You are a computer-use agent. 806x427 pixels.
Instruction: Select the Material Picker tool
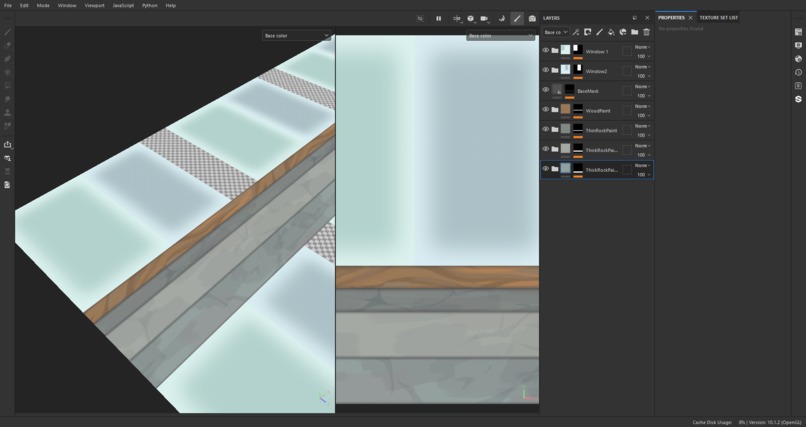coord(8,125)
